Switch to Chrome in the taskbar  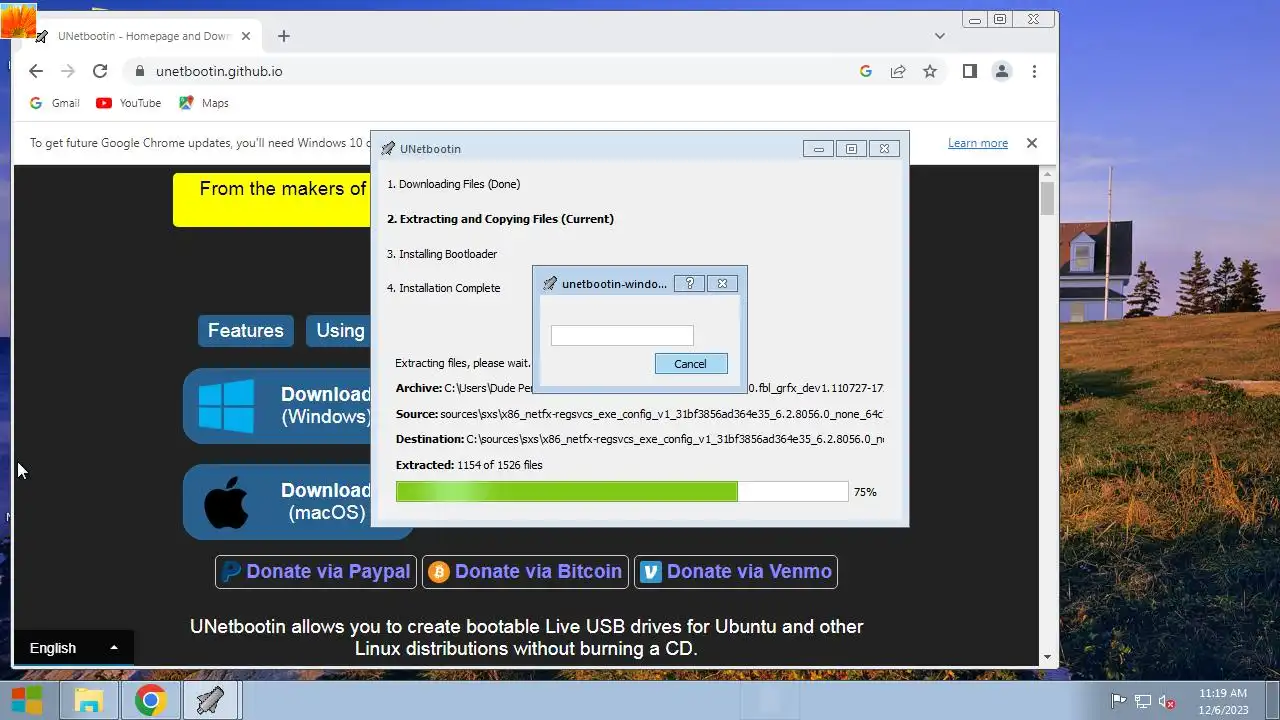pos(151,700)
